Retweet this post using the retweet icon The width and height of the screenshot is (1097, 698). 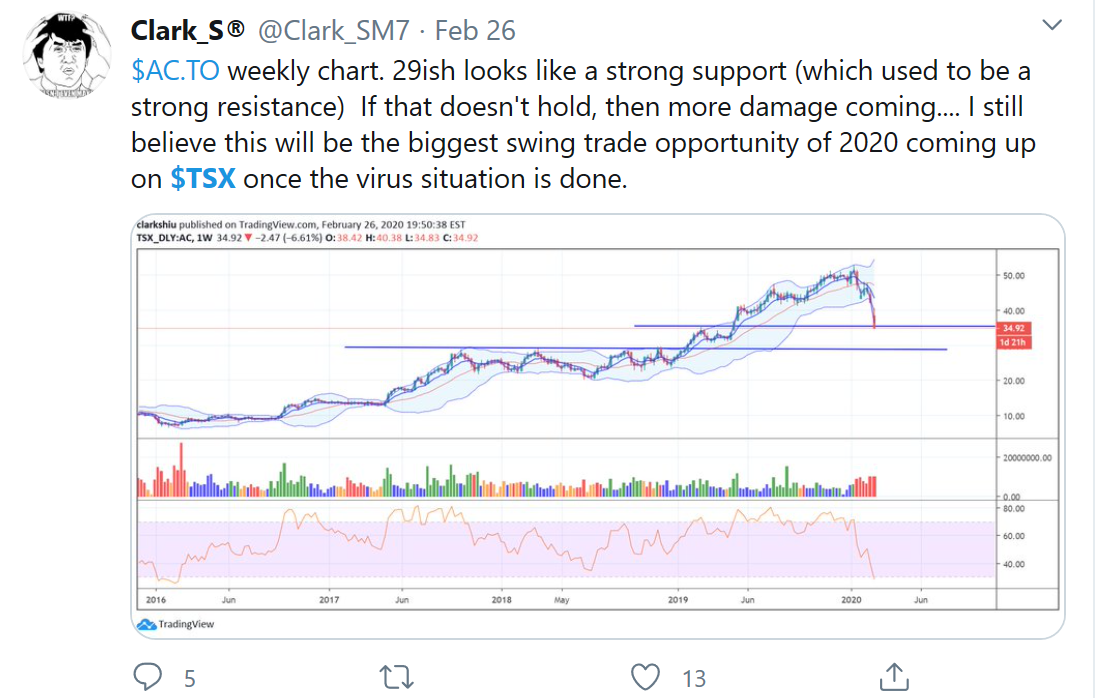tap(399, 676)
